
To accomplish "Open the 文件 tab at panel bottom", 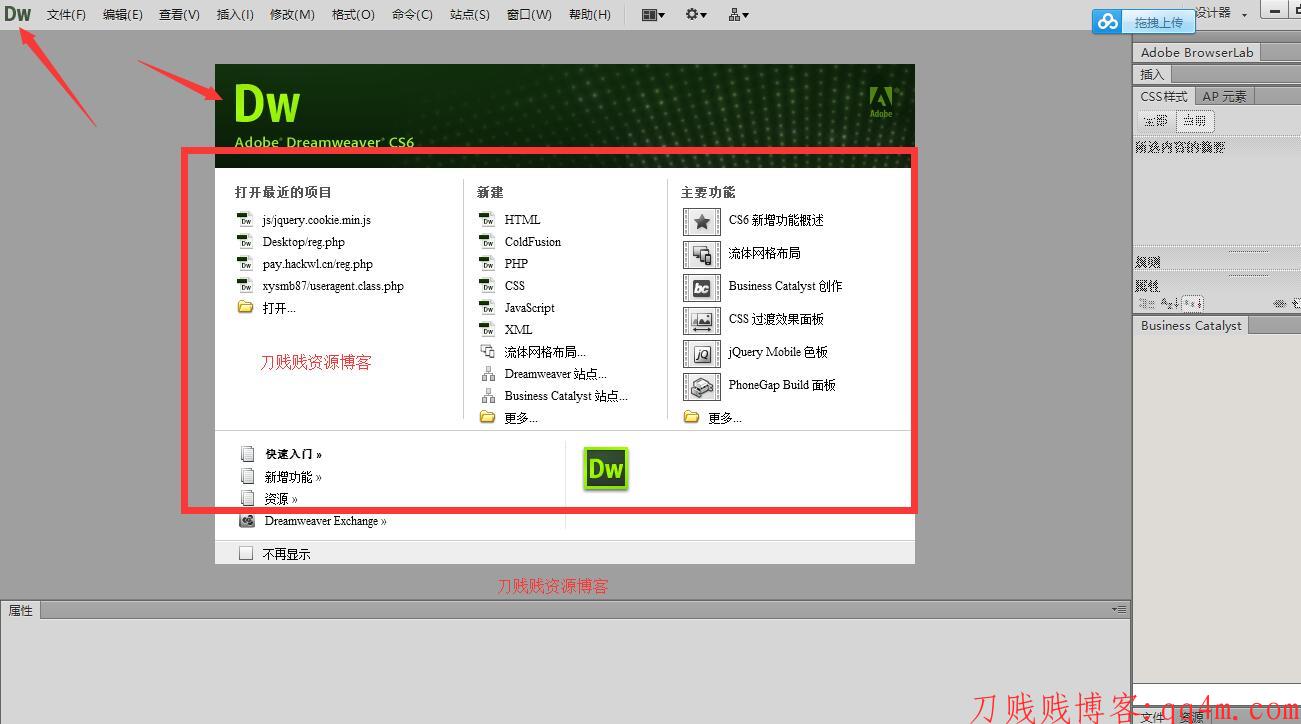I will point(1152,716).
